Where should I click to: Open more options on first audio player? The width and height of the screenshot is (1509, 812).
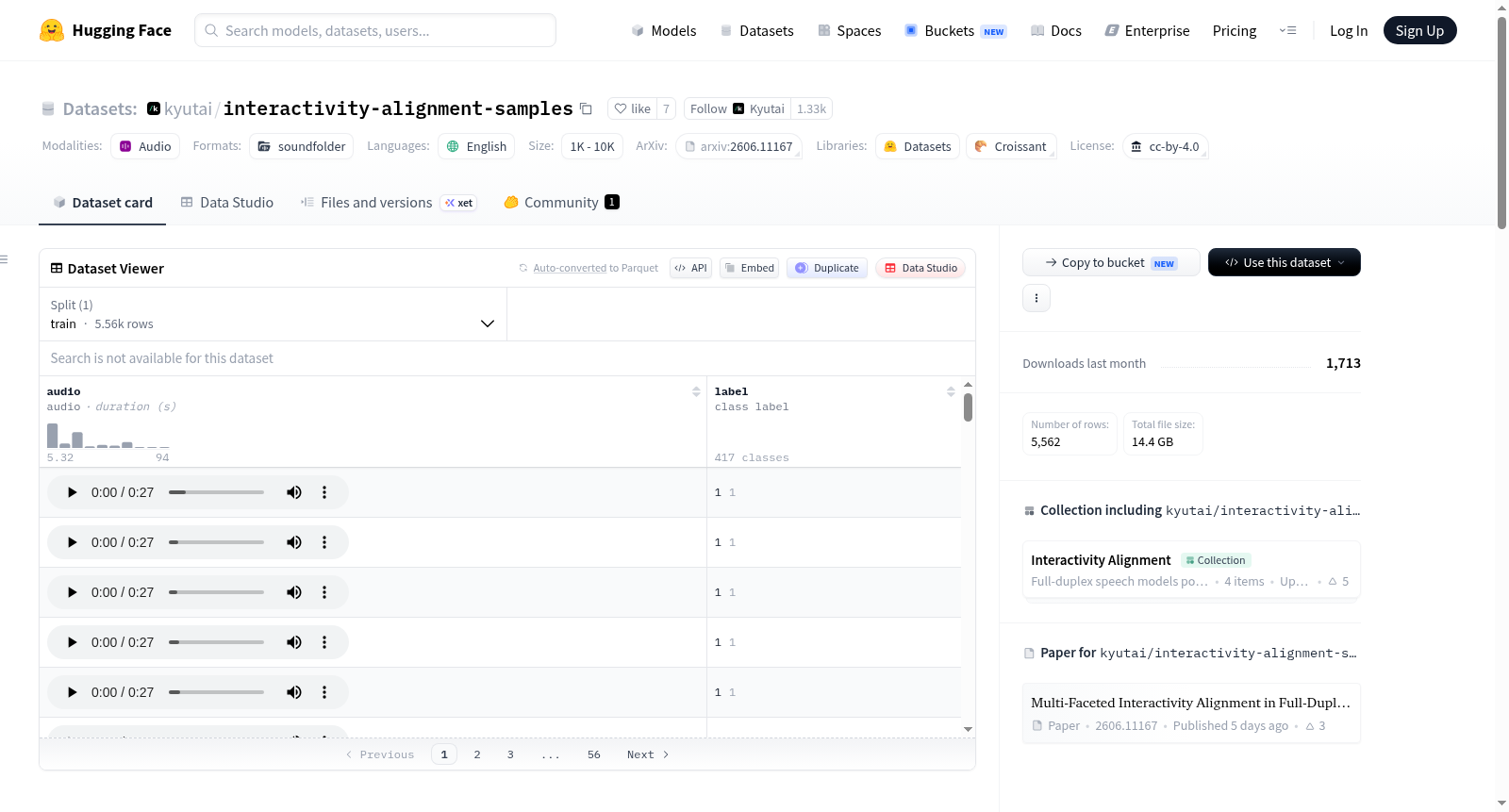[324, 492]
